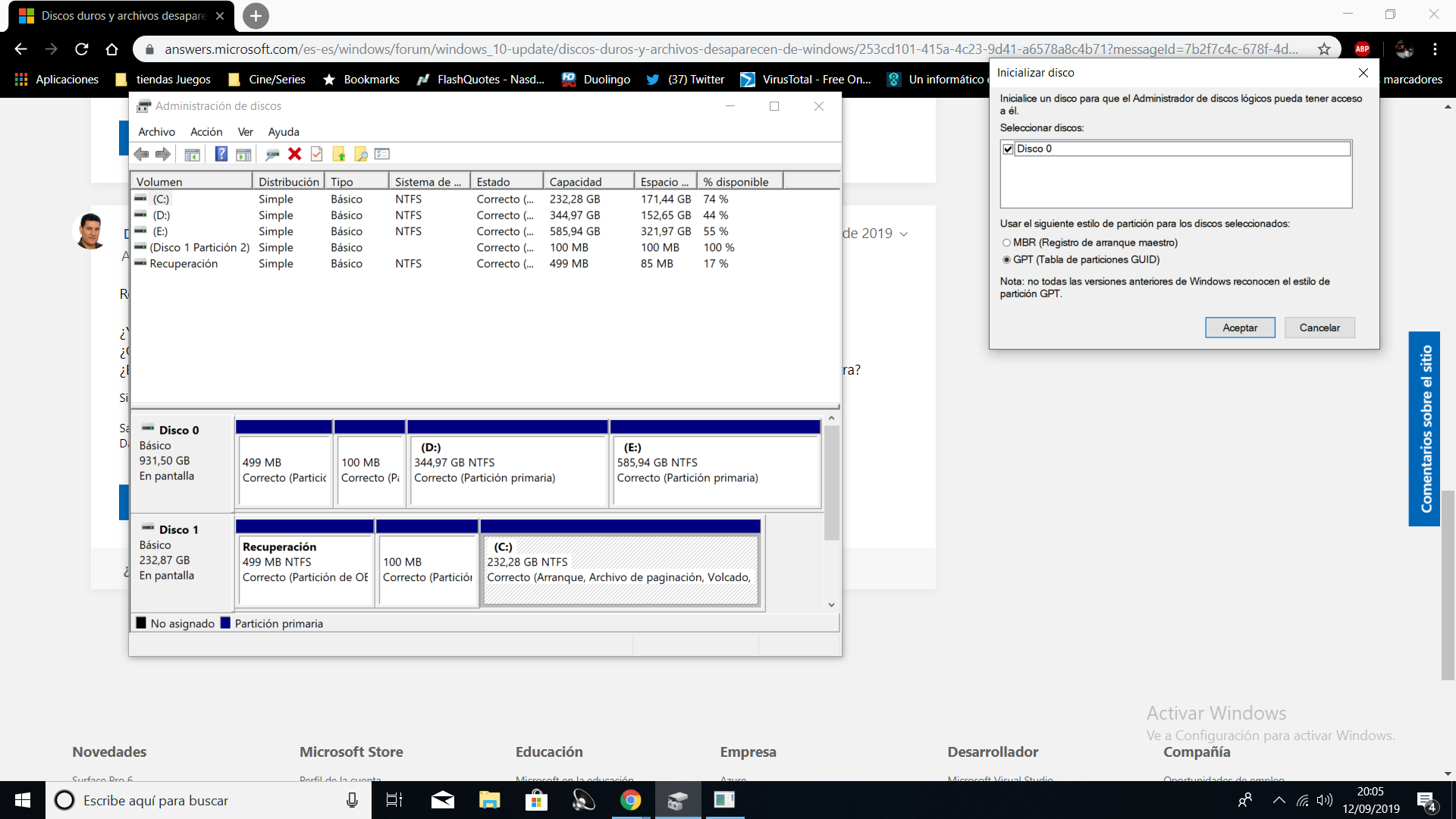Viewport: 1456px width, 819px height.
Task: Select the (C:) partition on Disco 1
Action: (x=620, y=570)
